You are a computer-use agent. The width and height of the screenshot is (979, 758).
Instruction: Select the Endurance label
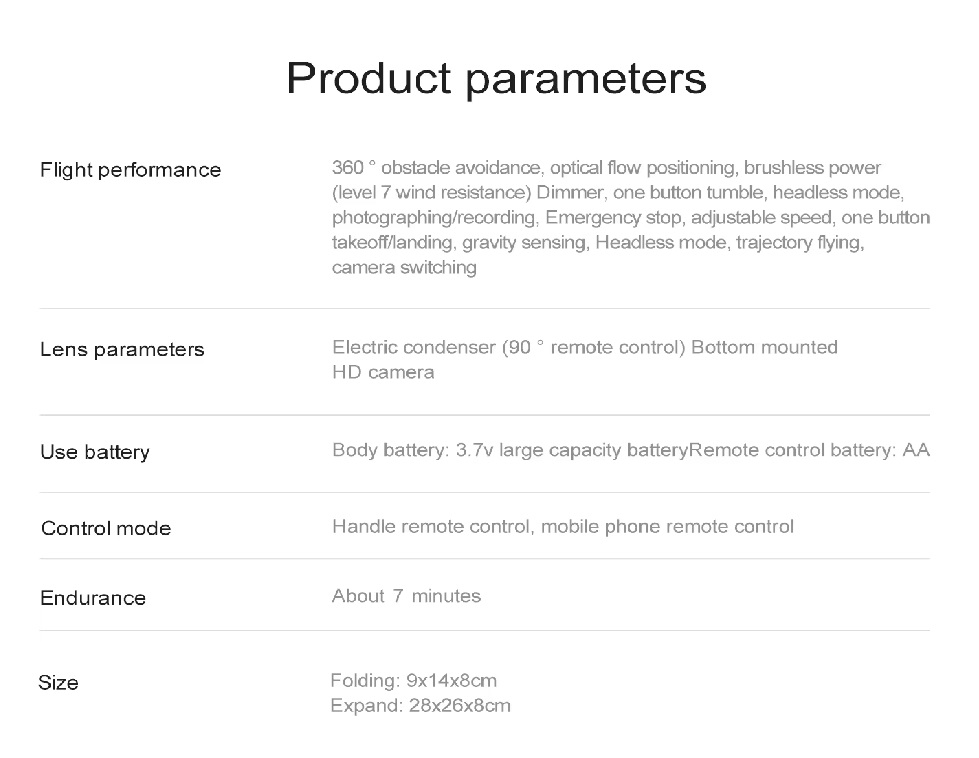93,598
